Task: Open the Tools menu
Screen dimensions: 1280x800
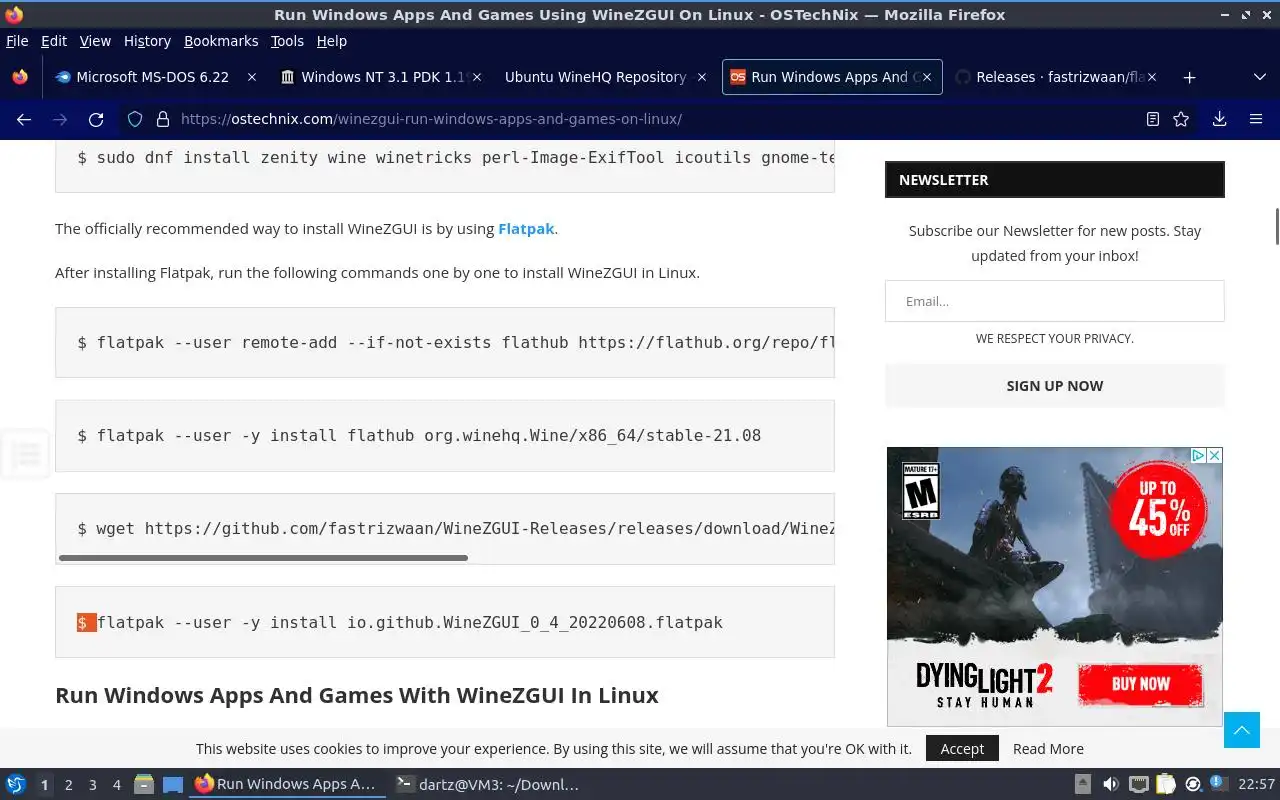Action: pyautogui.click(x=287, y=41)
